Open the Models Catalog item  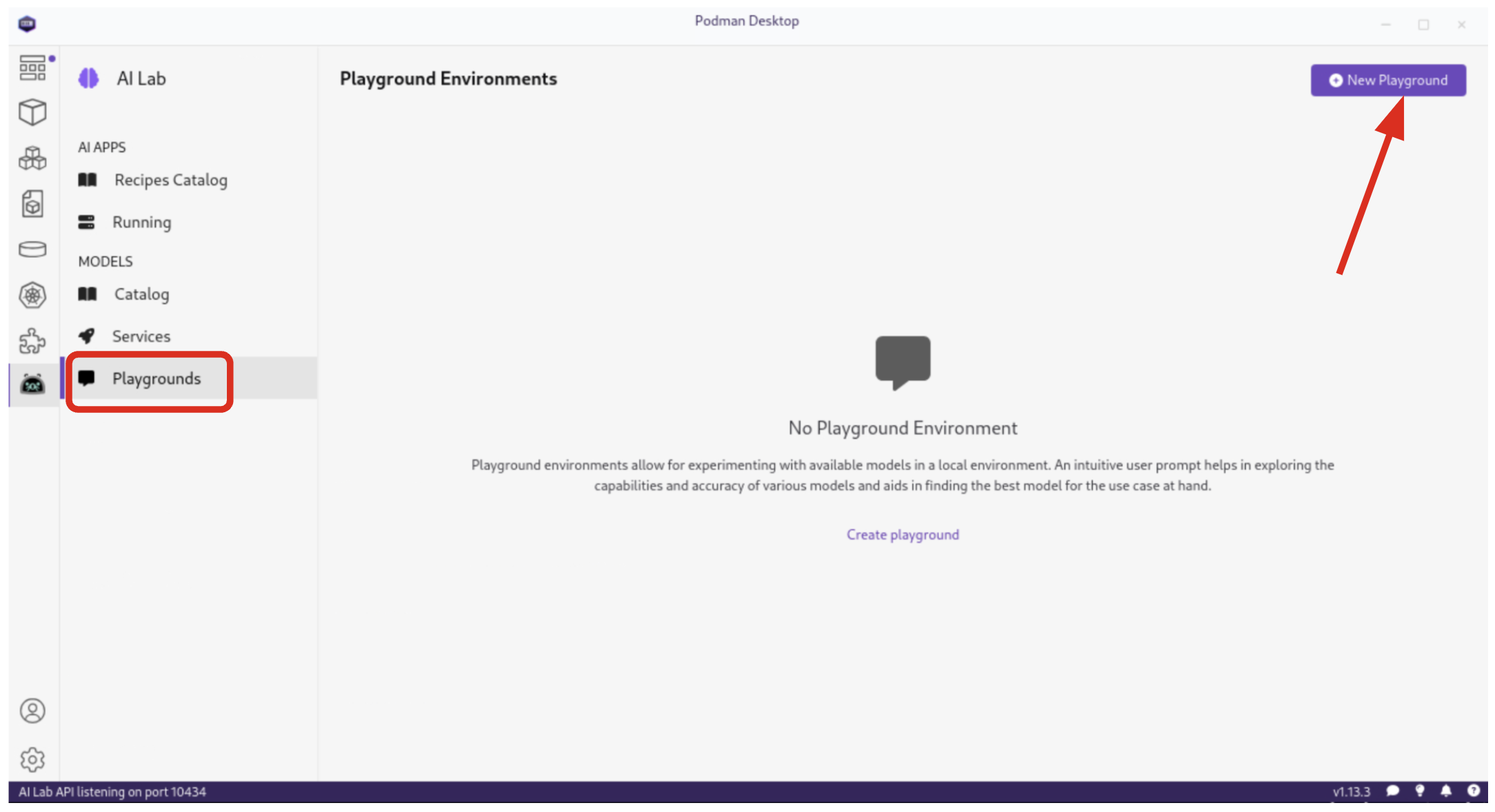coord(141,294)
